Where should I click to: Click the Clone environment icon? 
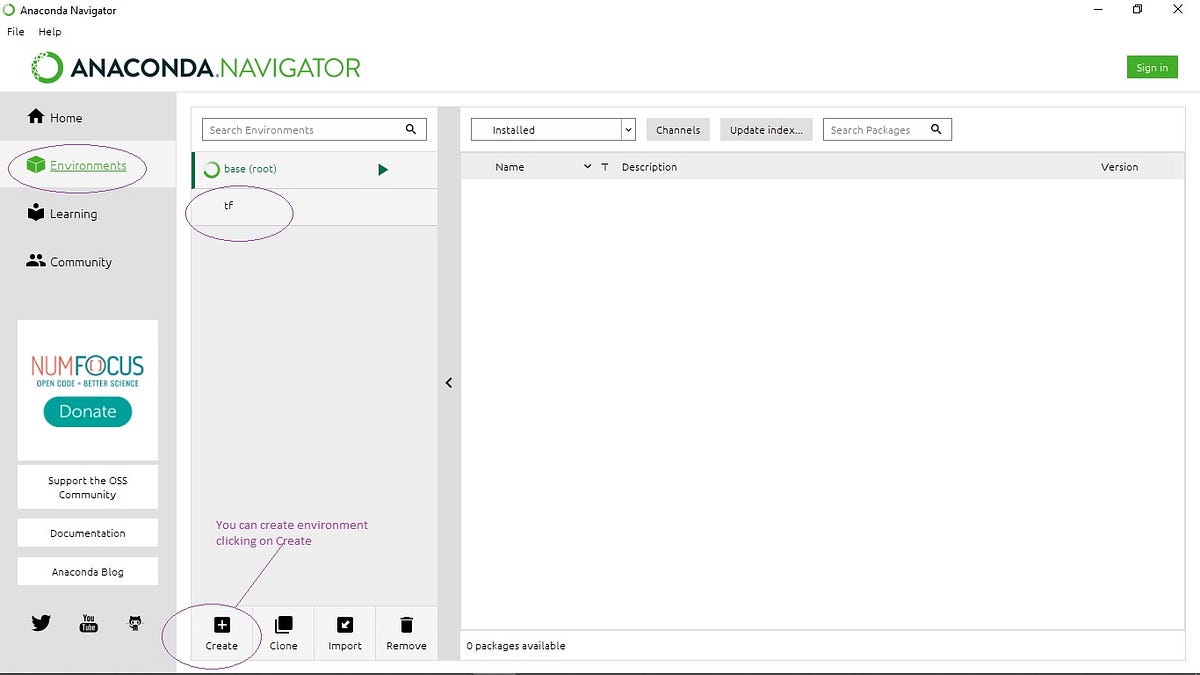click(x=284, y=625)
